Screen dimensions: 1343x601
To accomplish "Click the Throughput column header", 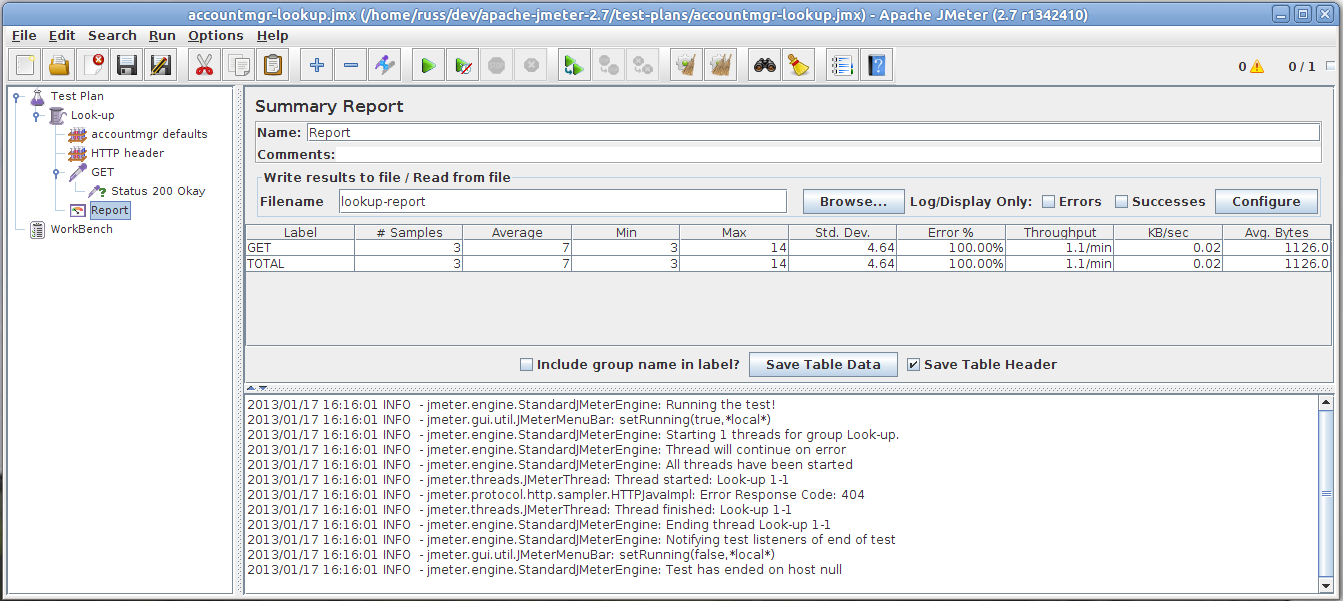I will tap(1059, 233).
